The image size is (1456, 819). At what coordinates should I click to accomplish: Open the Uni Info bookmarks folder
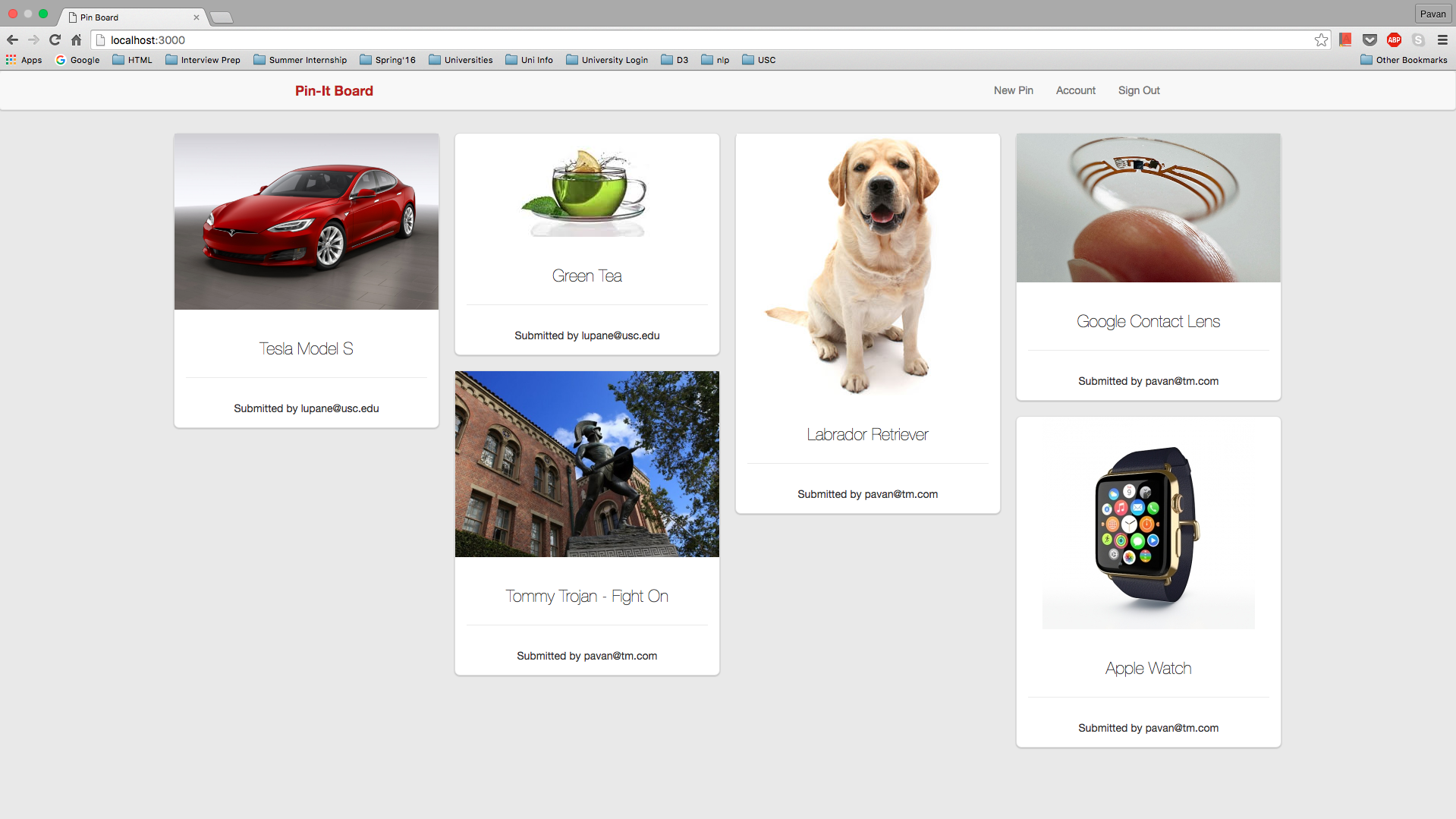[x=529, y=60]
